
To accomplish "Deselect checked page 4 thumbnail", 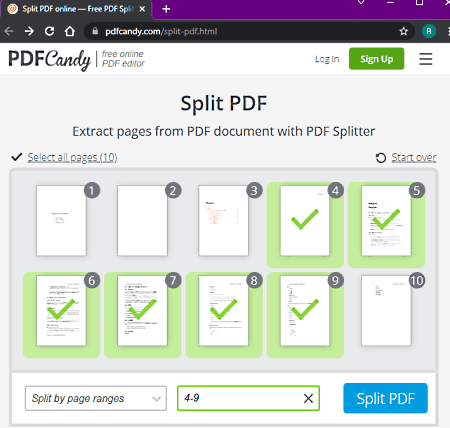I will [x=305, y=221].
